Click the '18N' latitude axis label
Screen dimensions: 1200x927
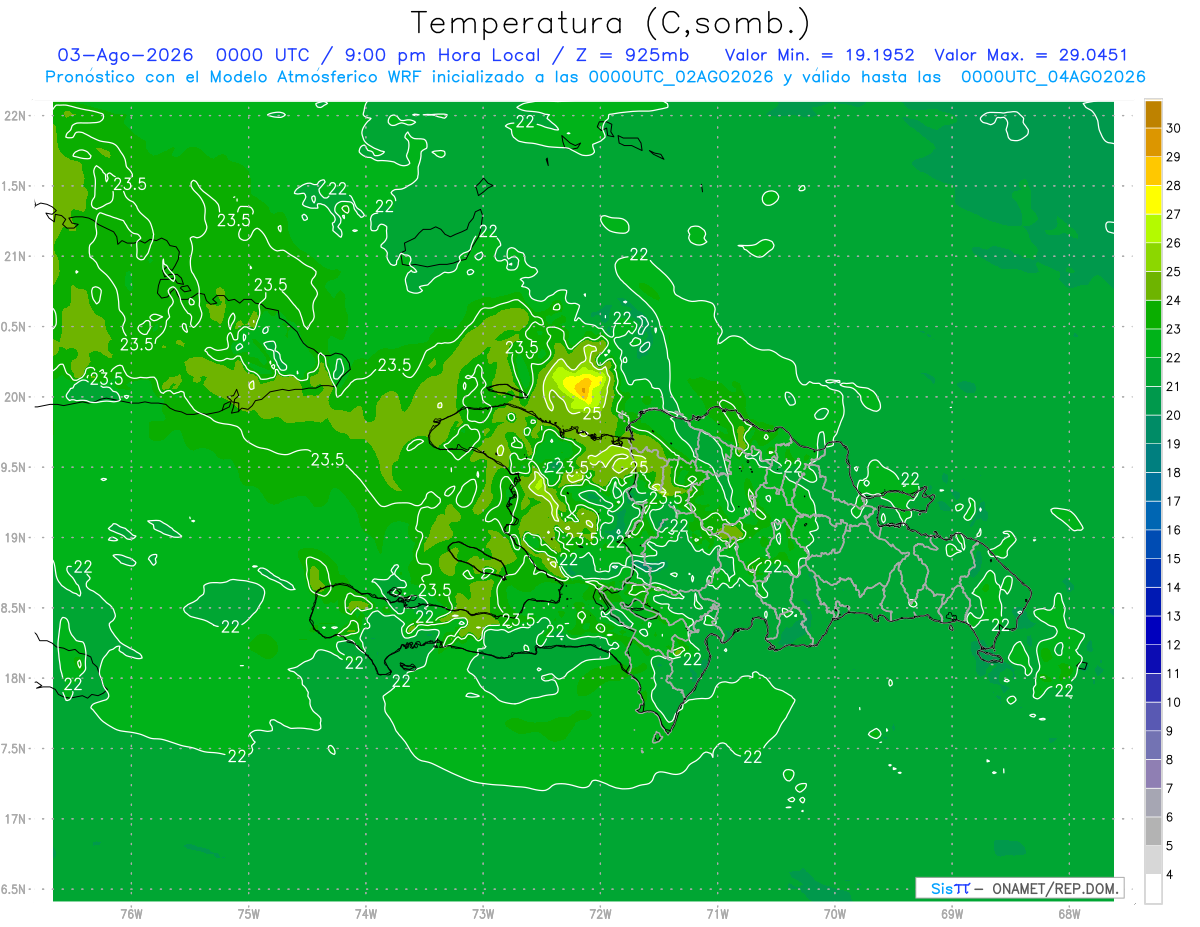coord(17,678)
